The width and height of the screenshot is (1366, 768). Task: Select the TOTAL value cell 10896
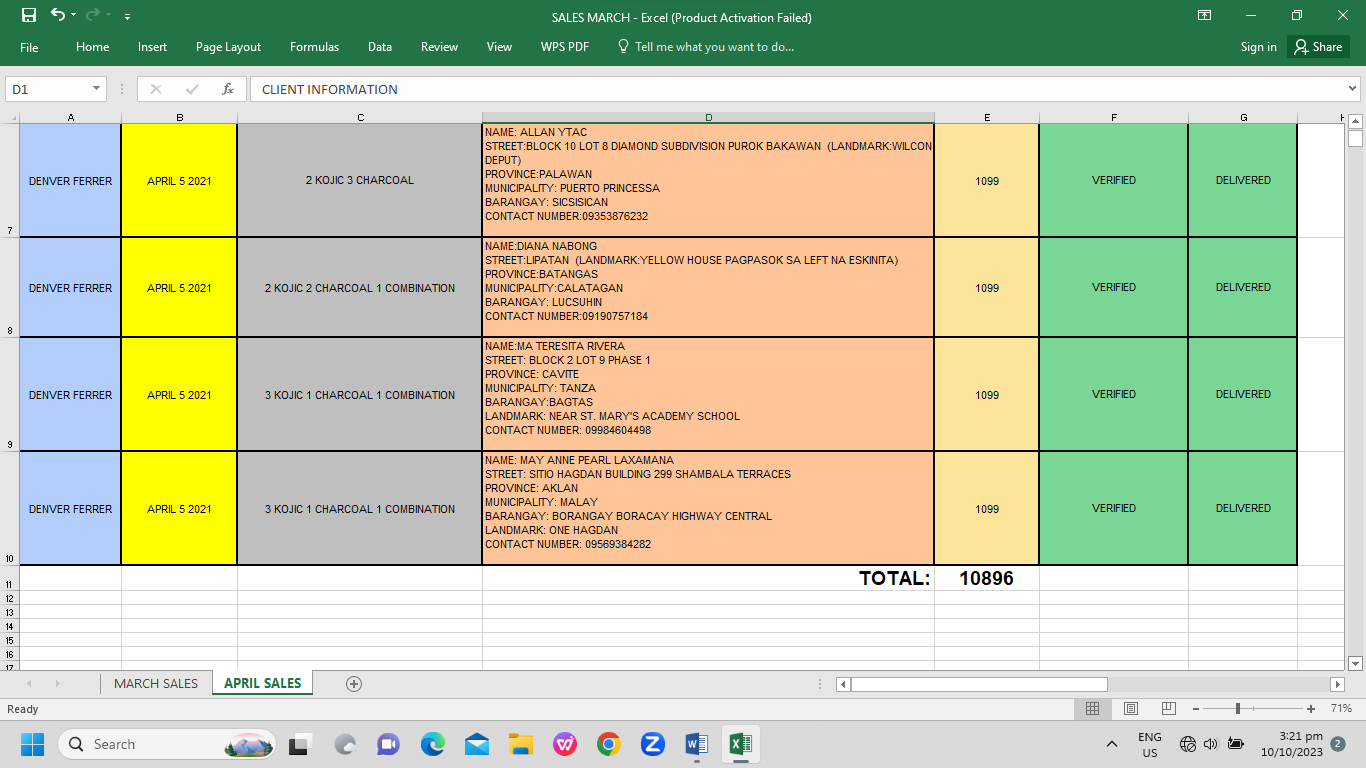coord(986,578)
